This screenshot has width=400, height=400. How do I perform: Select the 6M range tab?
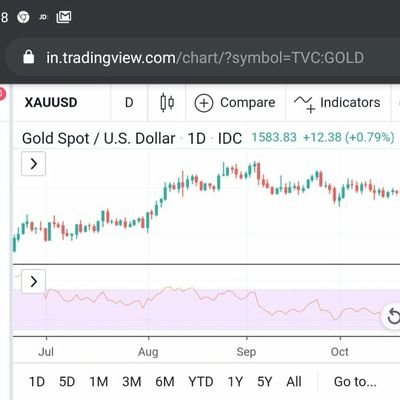[165, 382]
